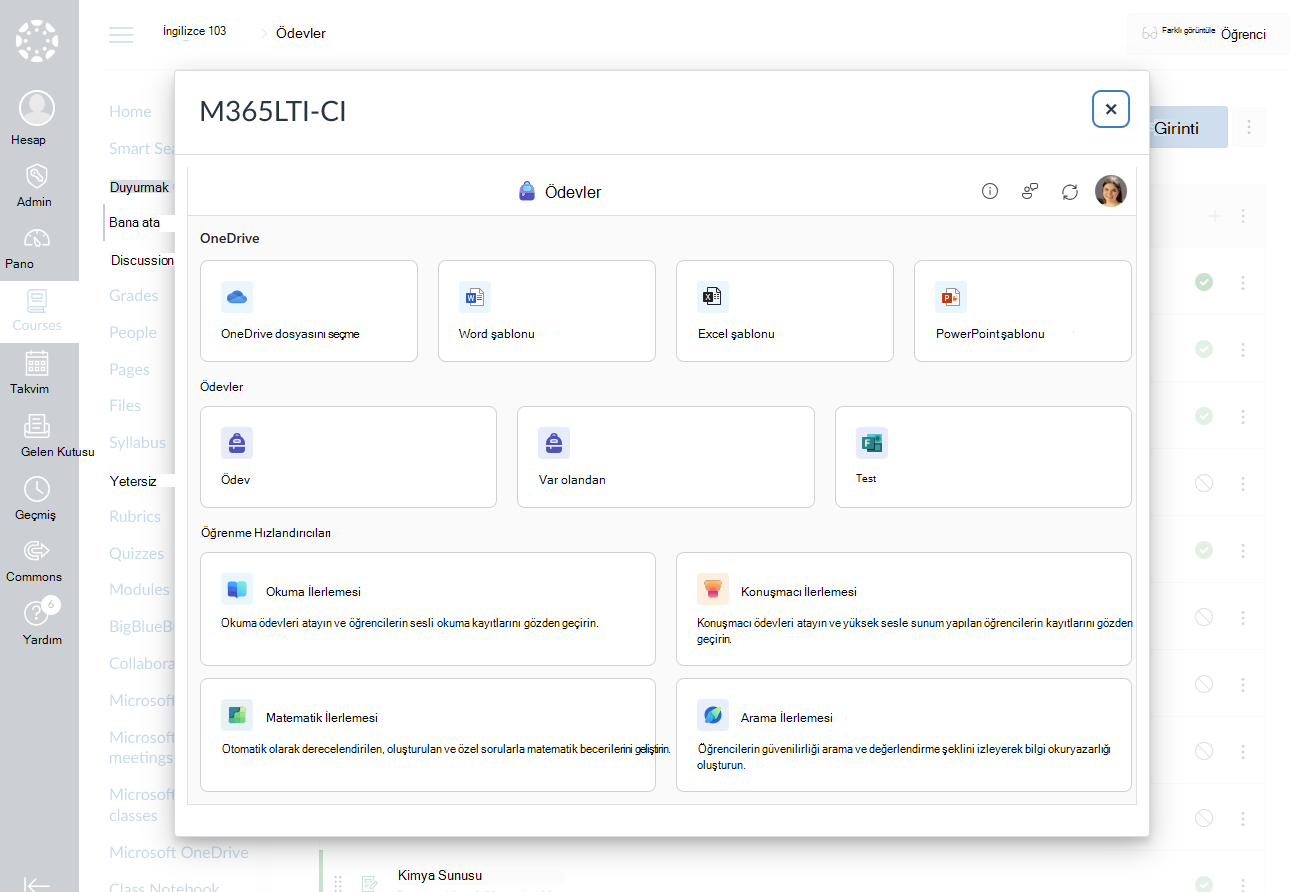The height and width of the screenshot is (892, 1298).
Task: Click the Ödevler breadcrumb link
Action: click(x=301, y=33)
